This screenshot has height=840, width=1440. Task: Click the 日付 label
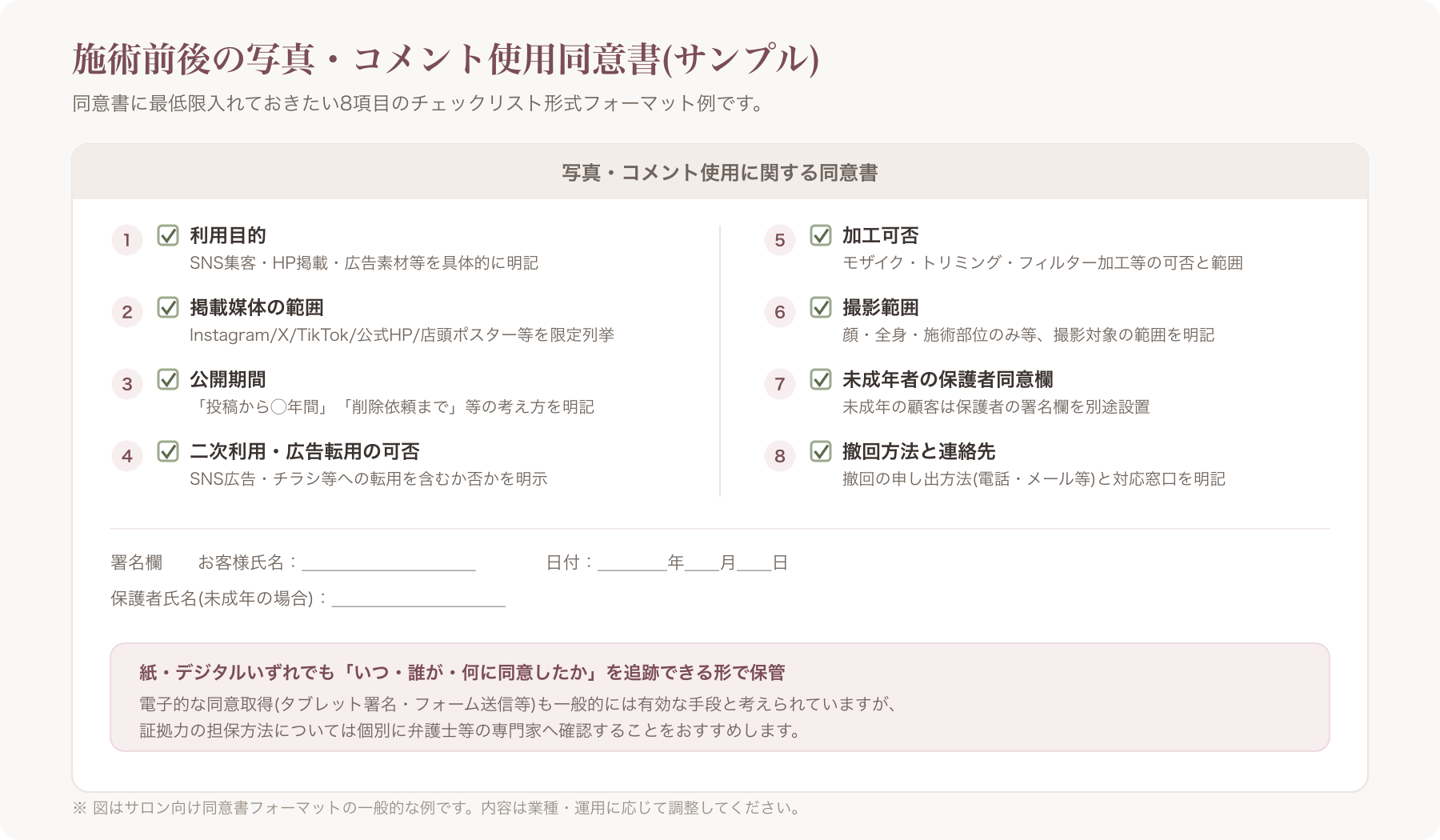tap(570, 562)
